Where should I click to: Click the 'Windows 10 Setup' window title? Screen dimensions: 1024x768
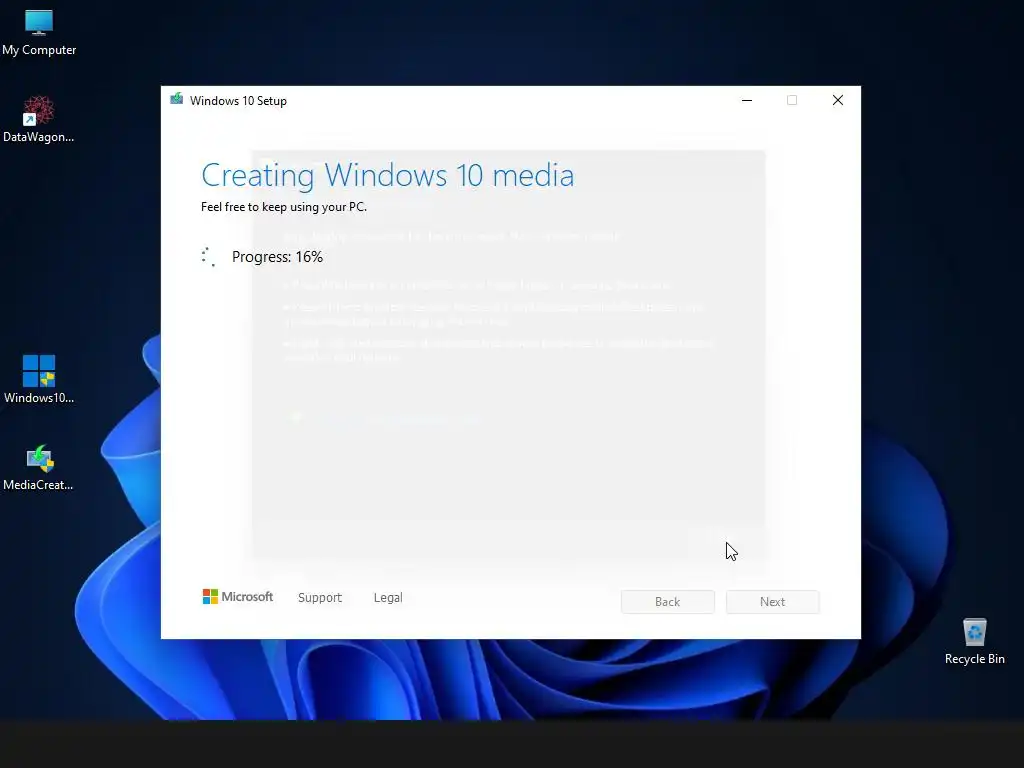[238, 101]
